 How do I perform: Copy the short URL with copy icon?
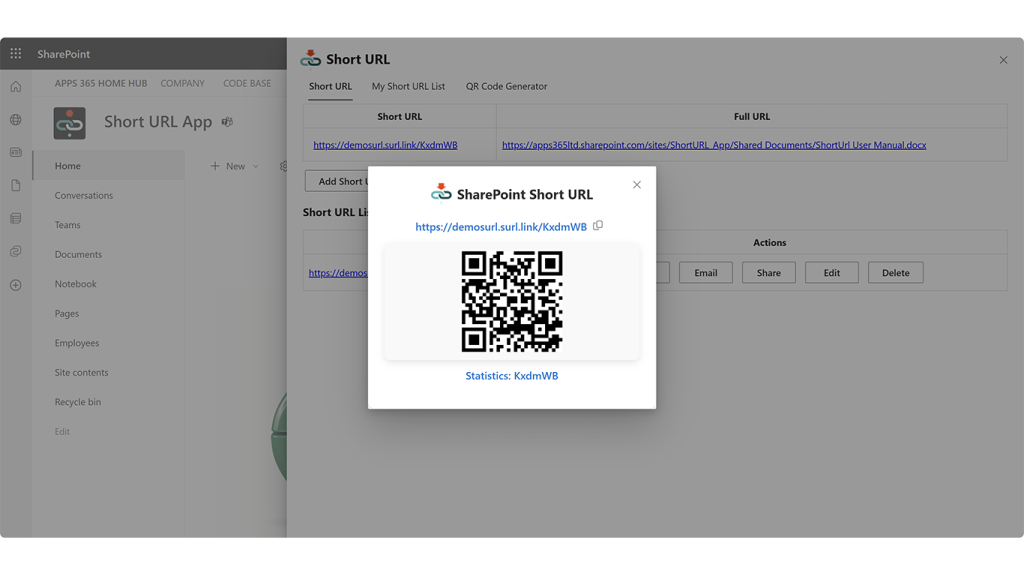(598, 226)
